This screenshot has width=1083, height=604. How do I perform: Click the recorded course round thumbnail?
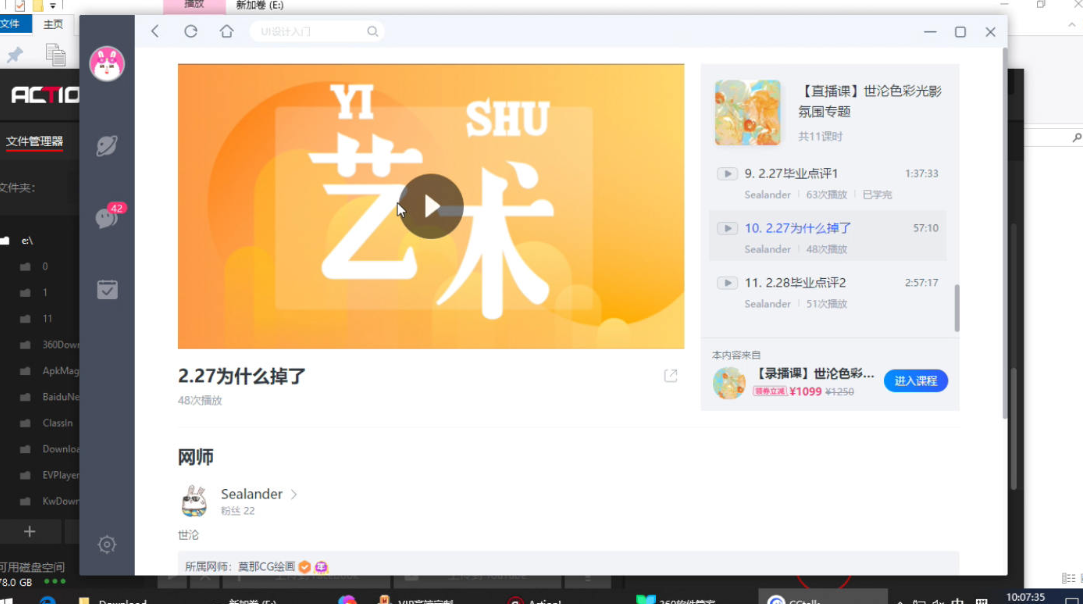pos(729,382)
